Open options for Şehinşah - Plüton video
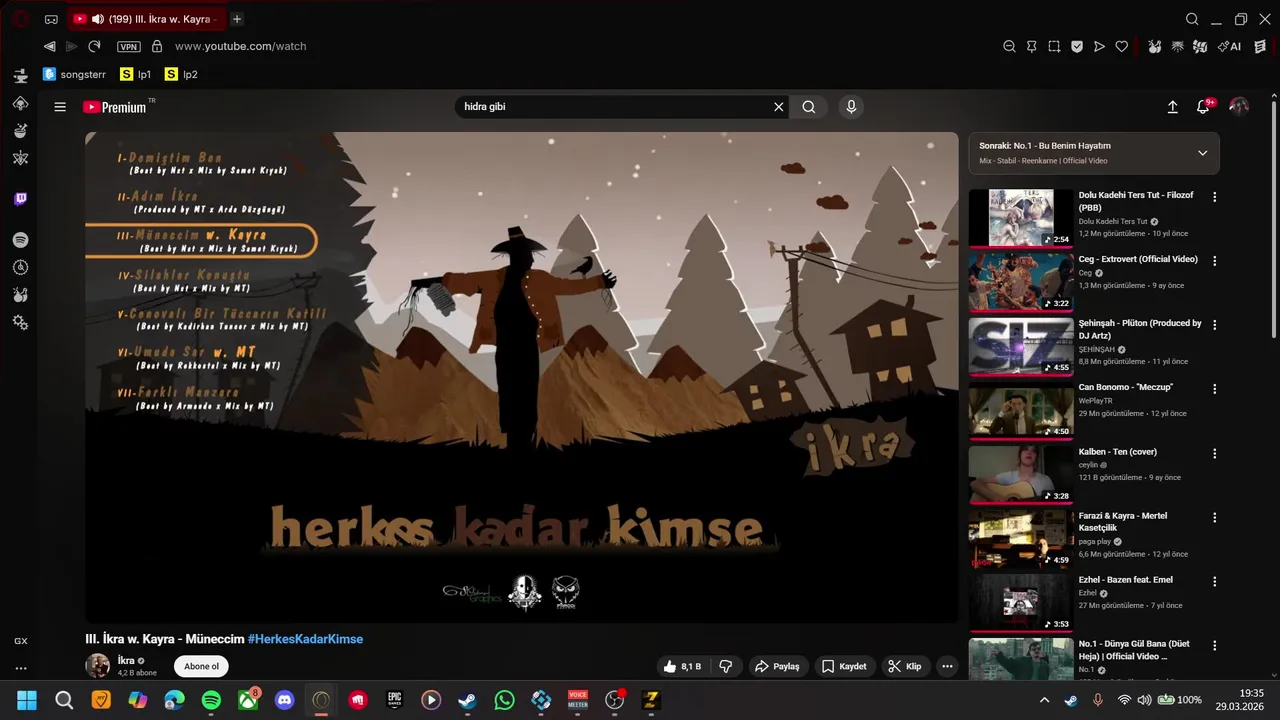1280x720 pixels. [x=1215, y=325]
